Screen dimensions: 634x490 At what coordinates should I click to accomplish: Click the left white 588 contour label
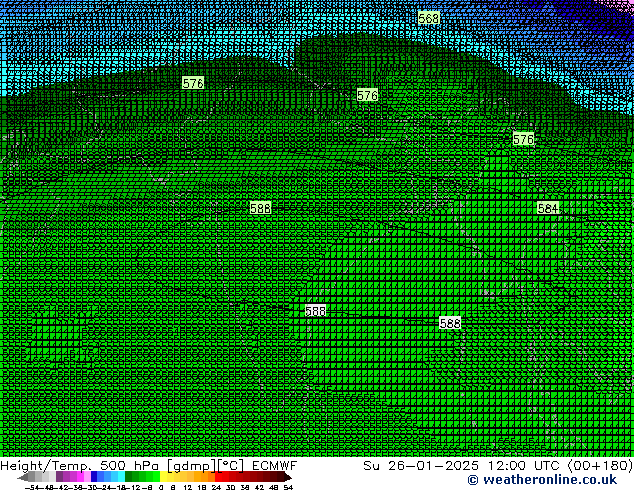[315, 311]
